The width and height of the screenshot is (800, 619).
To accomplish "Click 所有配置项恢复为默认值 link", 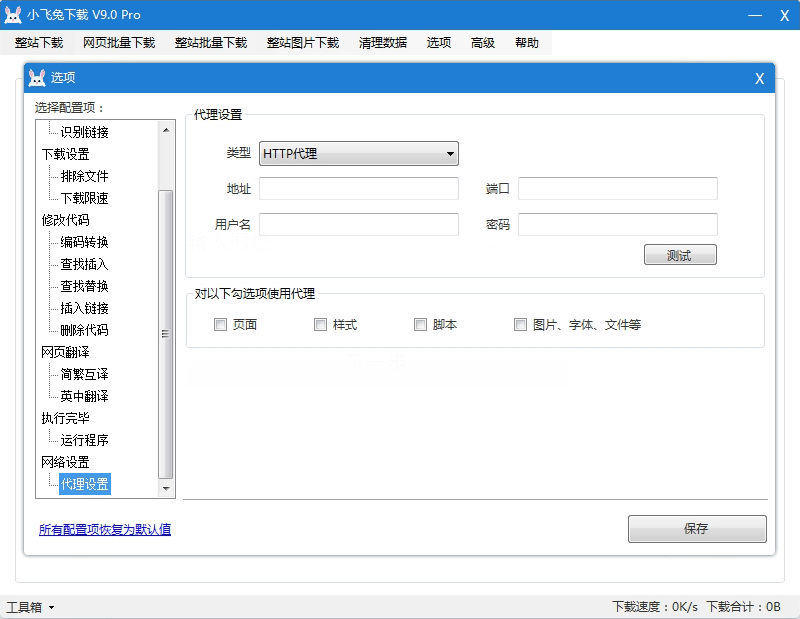I will click(x=105, y=529).
